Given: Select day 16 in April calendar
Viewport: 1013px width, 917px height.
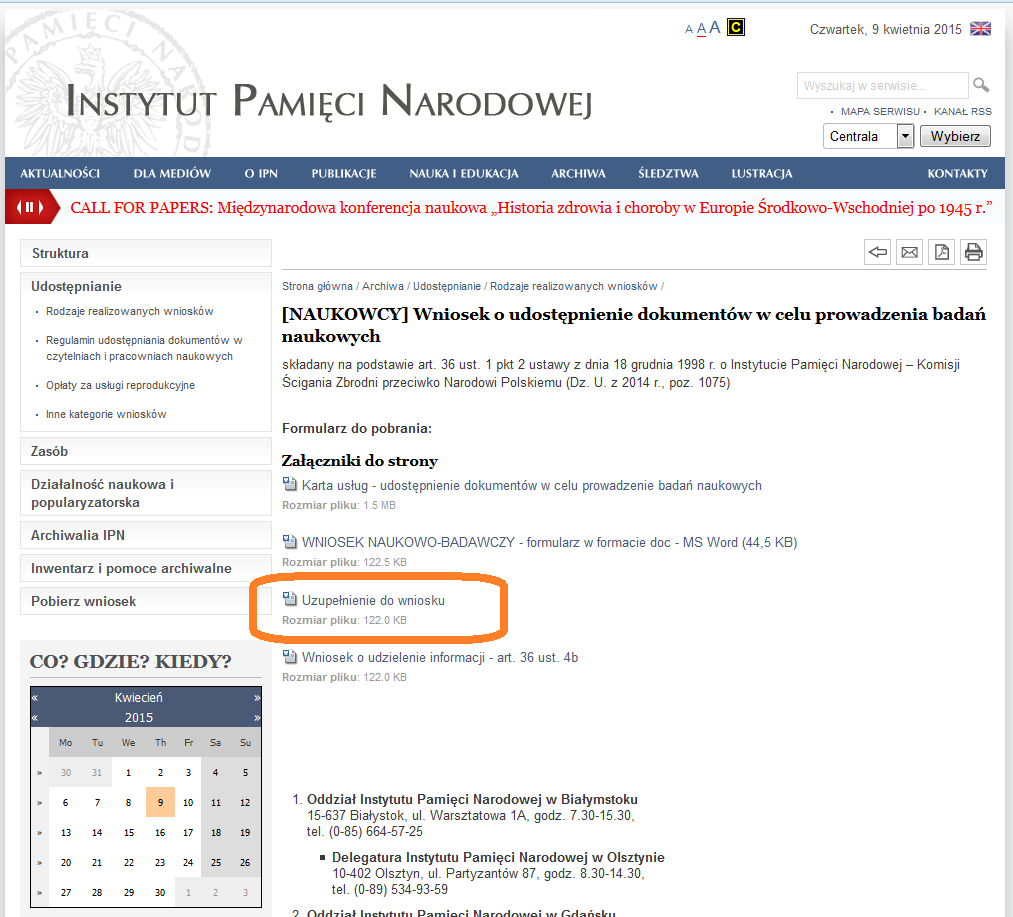Looking at the screenshot, I should pos(160,832).
